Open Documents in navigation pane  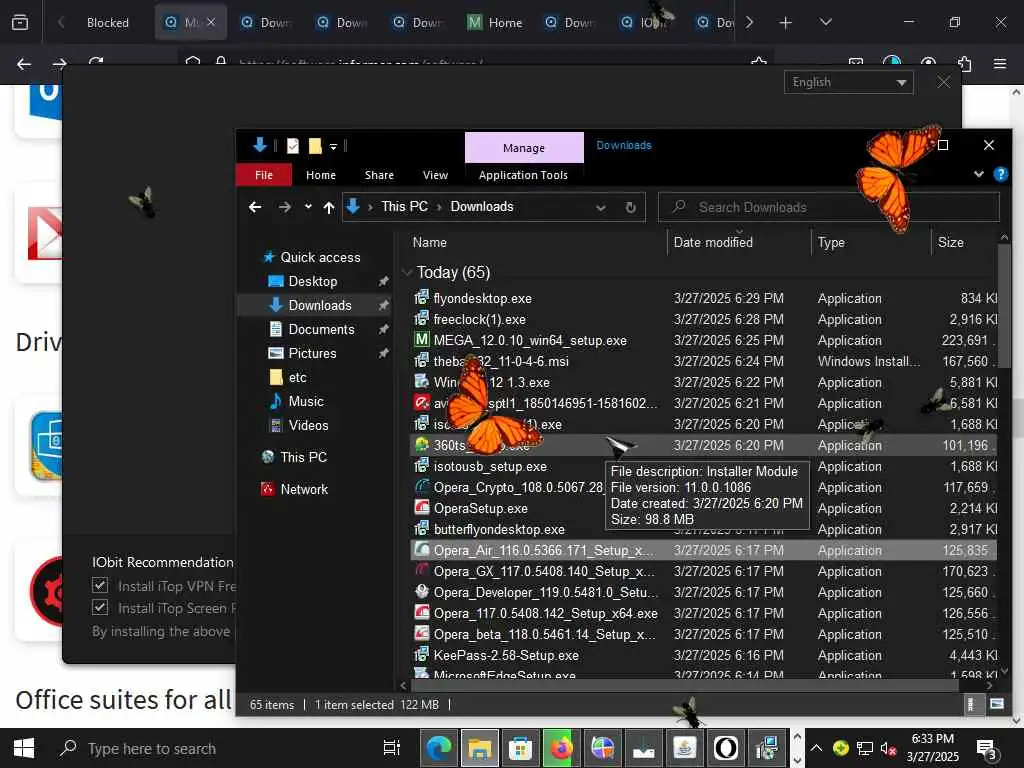click(x=321, y=329)
